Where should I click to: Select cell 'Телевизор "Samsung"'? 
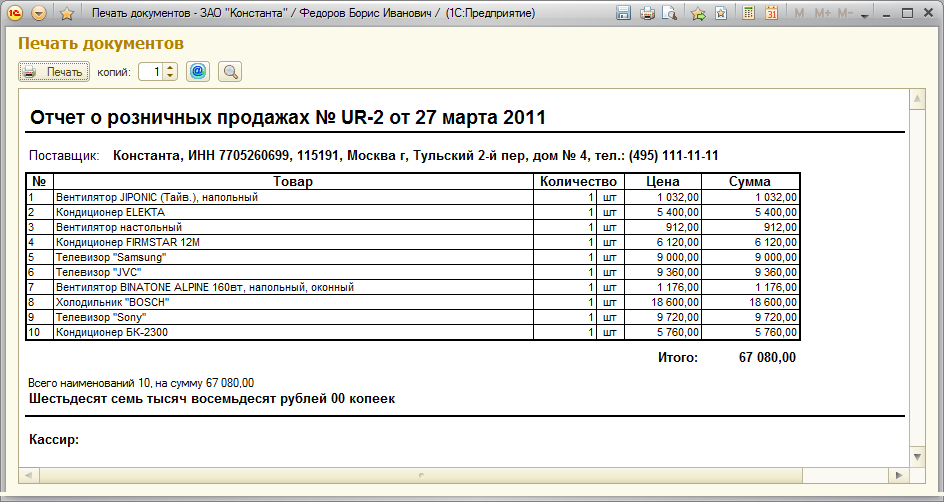pos(293,257)
